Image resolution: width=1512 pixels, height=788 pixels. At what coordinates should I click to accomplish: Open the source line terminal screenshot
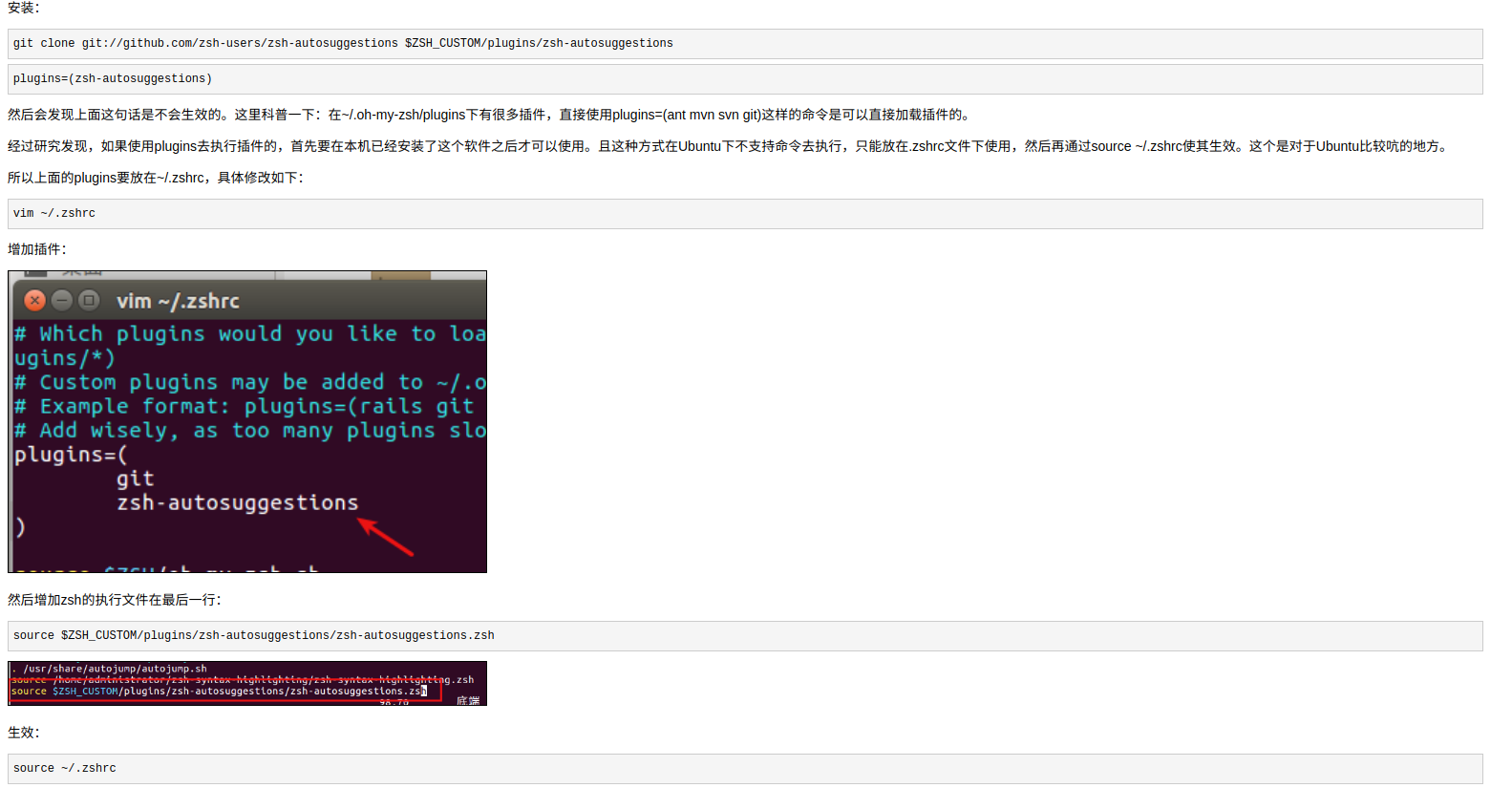pyautogui.click(x=247, y=684)
